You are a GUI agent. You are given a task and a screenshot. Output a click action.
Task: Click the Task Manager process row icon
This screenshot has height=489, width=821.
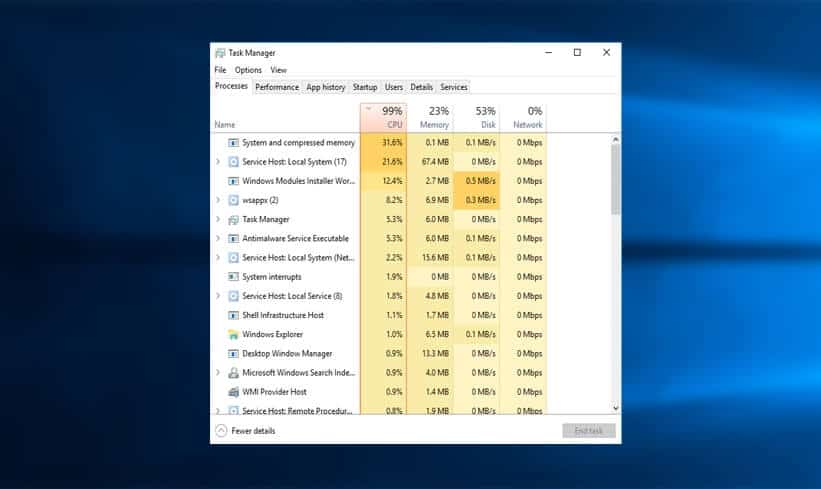click(234, 219)
